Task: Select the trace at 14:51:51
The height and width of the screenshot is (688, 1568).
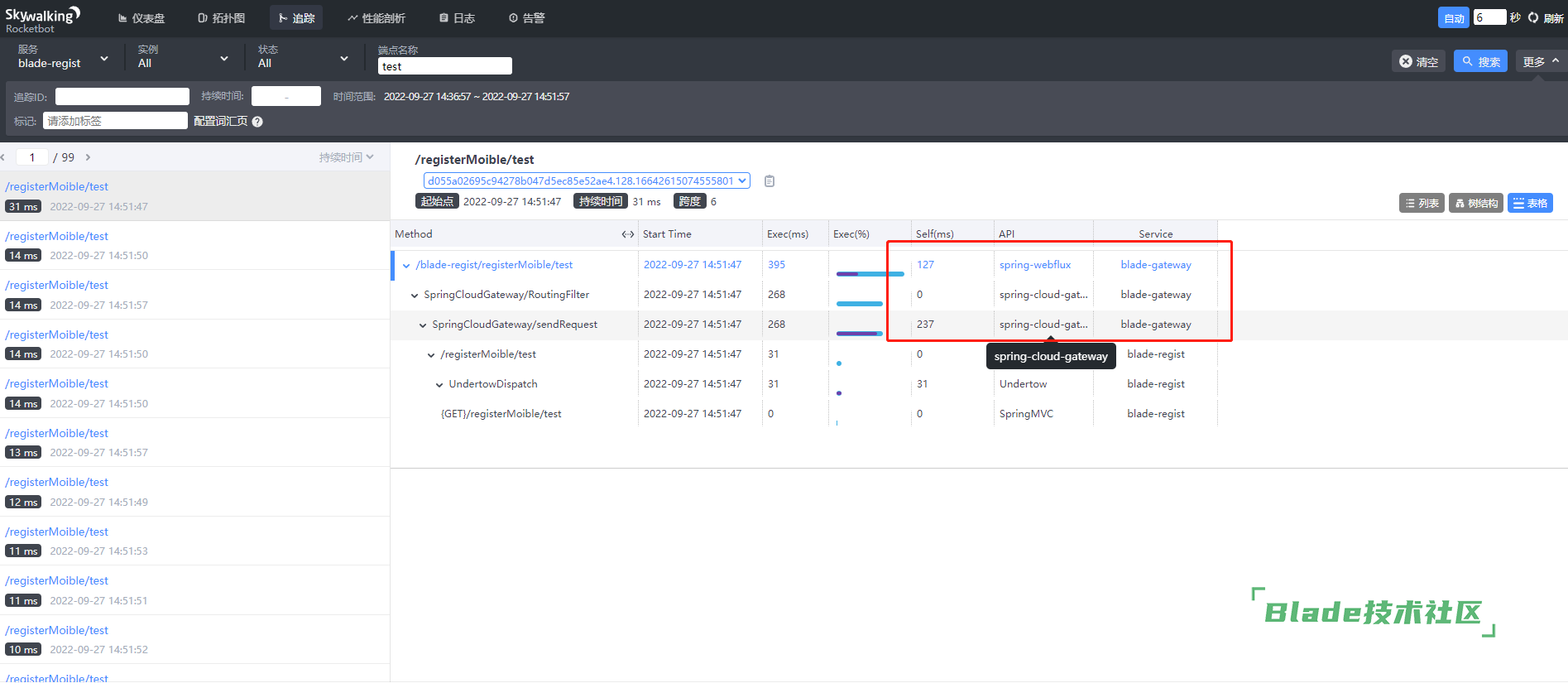Action: click(194, 590)
